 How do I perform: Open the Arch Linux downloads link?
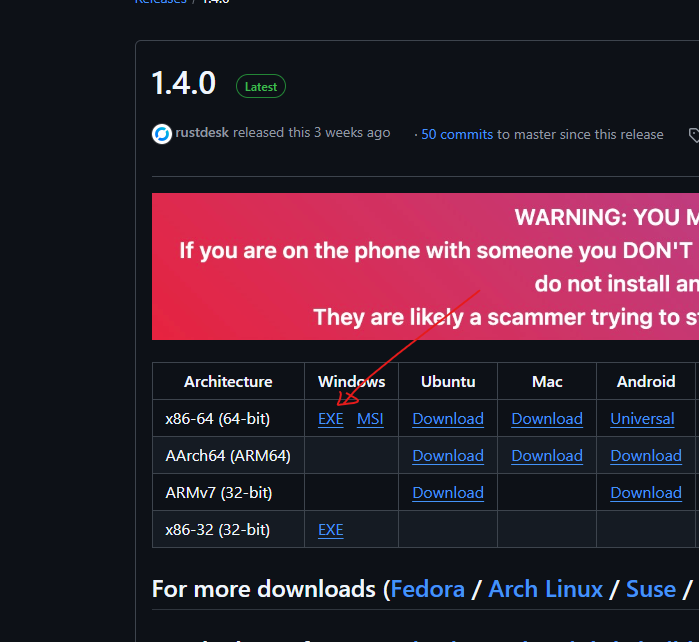click(546, 589)
